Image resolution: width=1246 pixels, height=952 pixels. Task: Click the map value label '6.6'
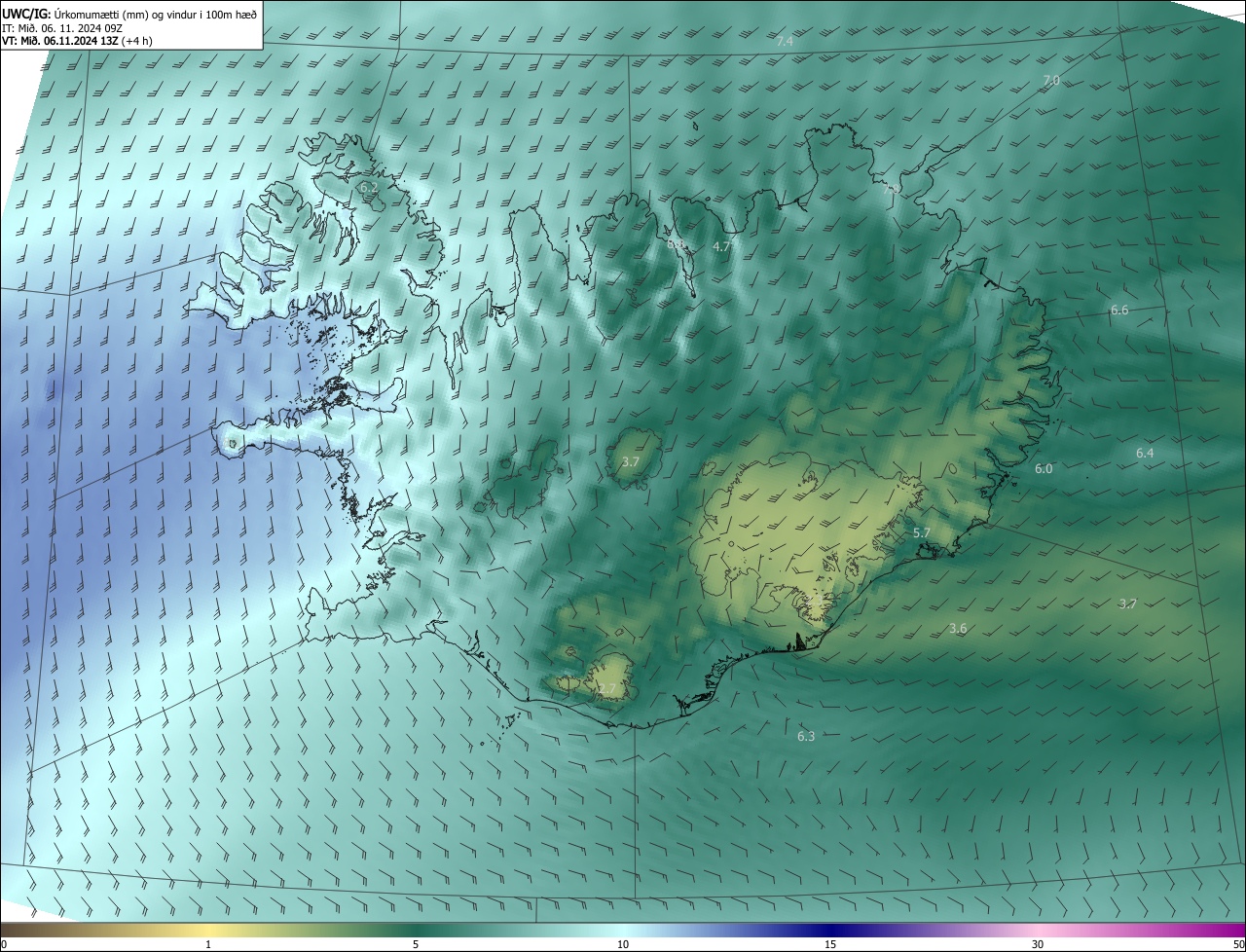coord(1119,311)
